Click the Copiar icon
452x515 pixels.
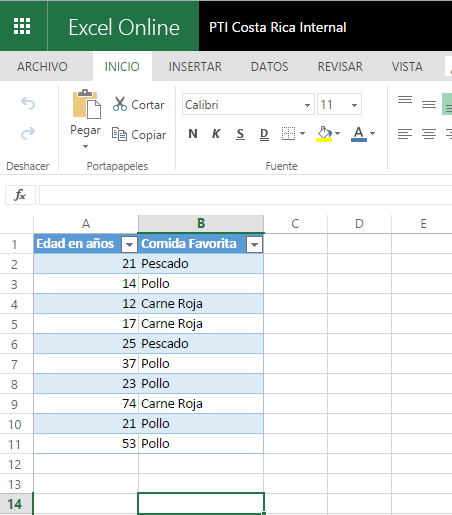click(x=119, y=134)
